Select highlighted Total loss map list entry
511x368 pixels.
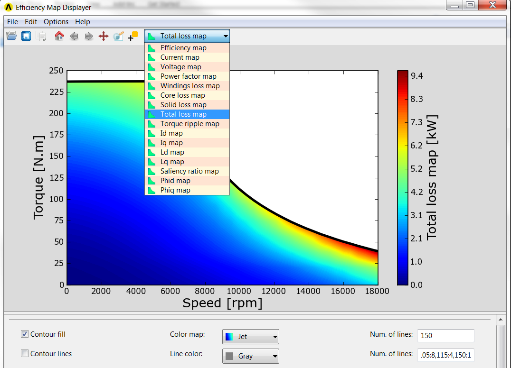[187, 114]
